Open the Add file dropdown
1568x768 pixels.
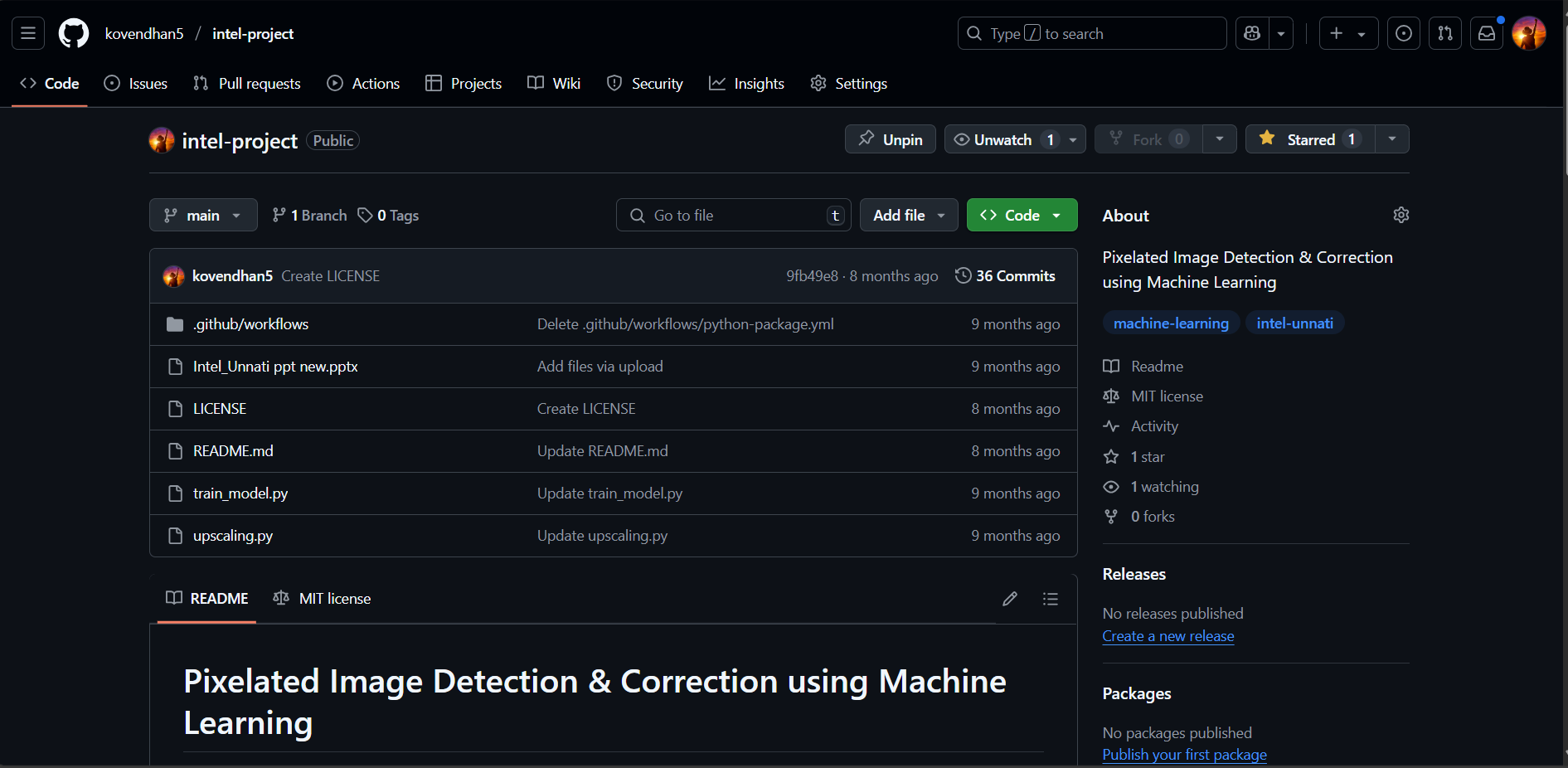pos(909,215)
